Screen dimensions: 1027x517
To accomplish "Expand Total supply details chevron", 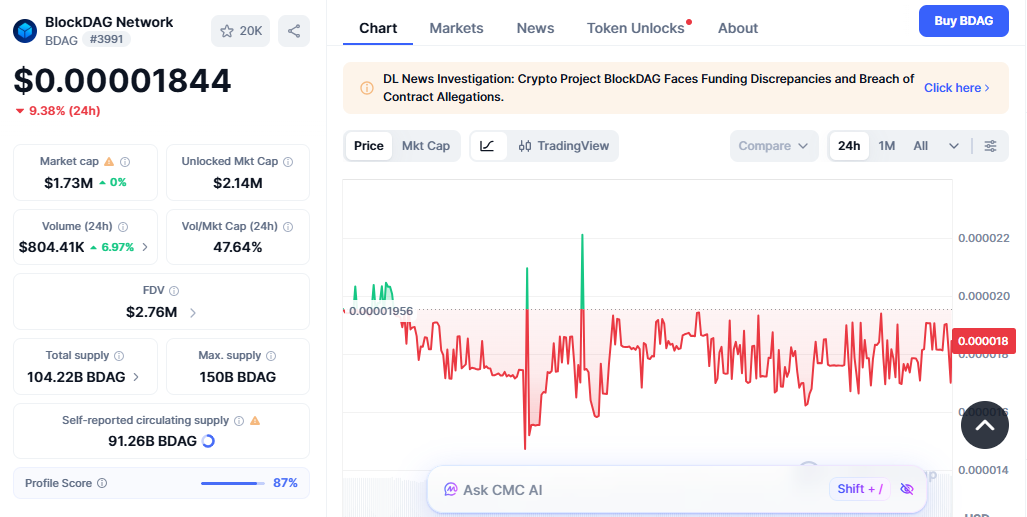I will 136,377.
